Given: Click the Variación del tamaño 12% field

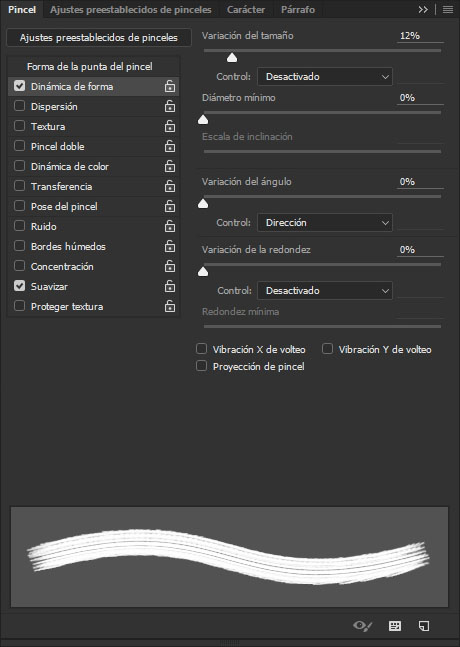Looking at the screenshot, I should pos(420,36).
